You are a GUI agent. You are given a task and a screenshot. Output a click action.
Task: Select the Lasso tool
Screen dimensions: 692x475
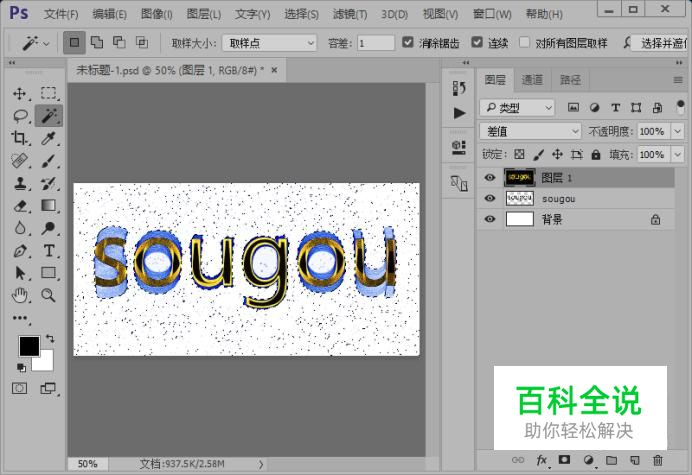[20, 116]
